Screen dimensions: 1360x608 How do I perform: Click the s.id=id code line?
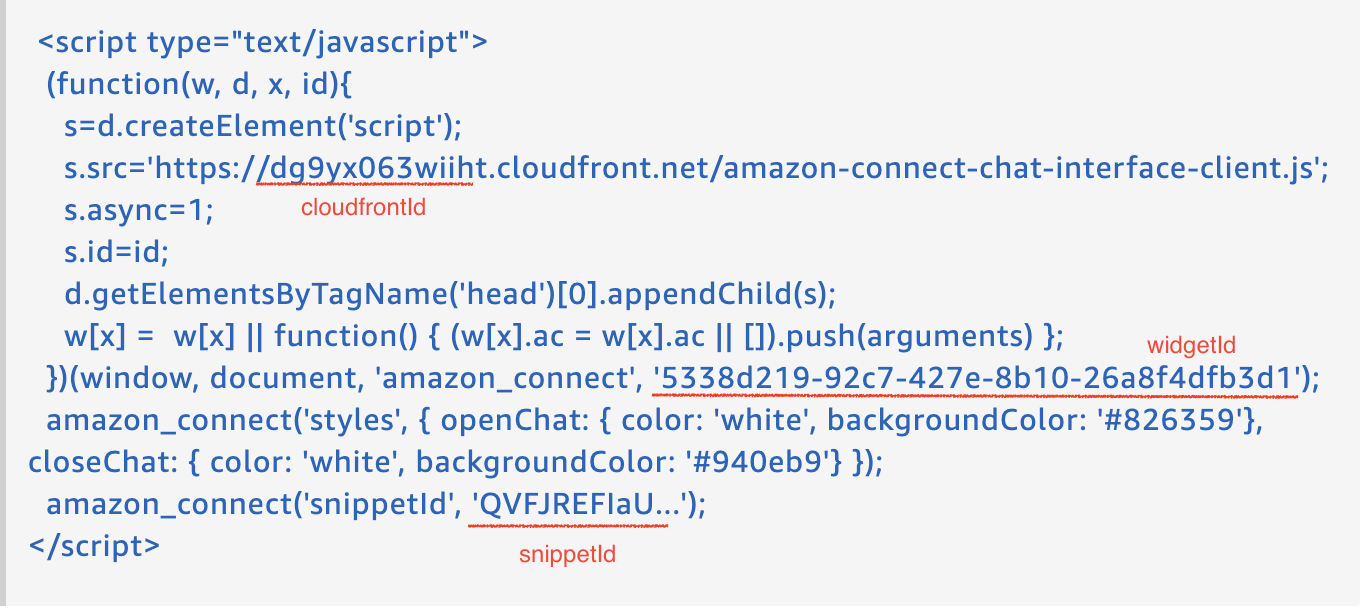(x=111, y=254)
